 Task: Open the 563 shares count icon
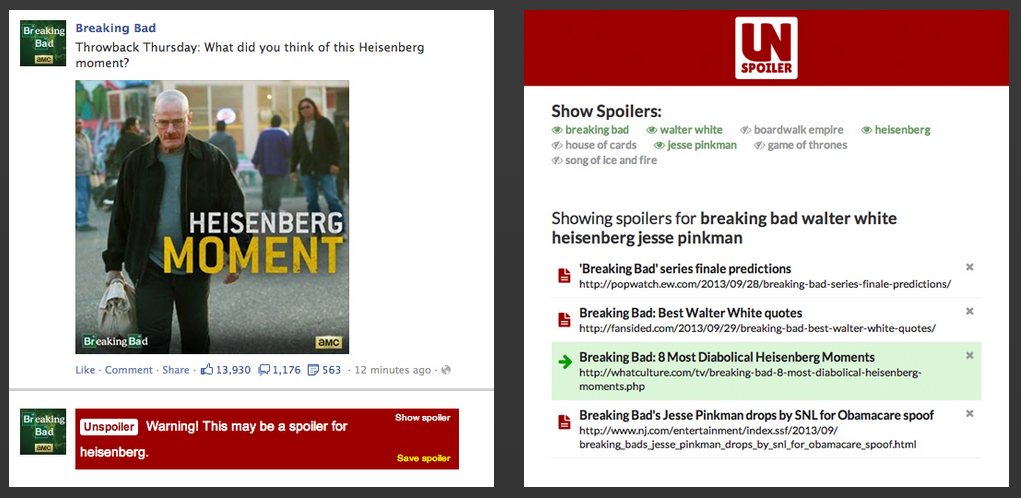click(x=324, y=370)
